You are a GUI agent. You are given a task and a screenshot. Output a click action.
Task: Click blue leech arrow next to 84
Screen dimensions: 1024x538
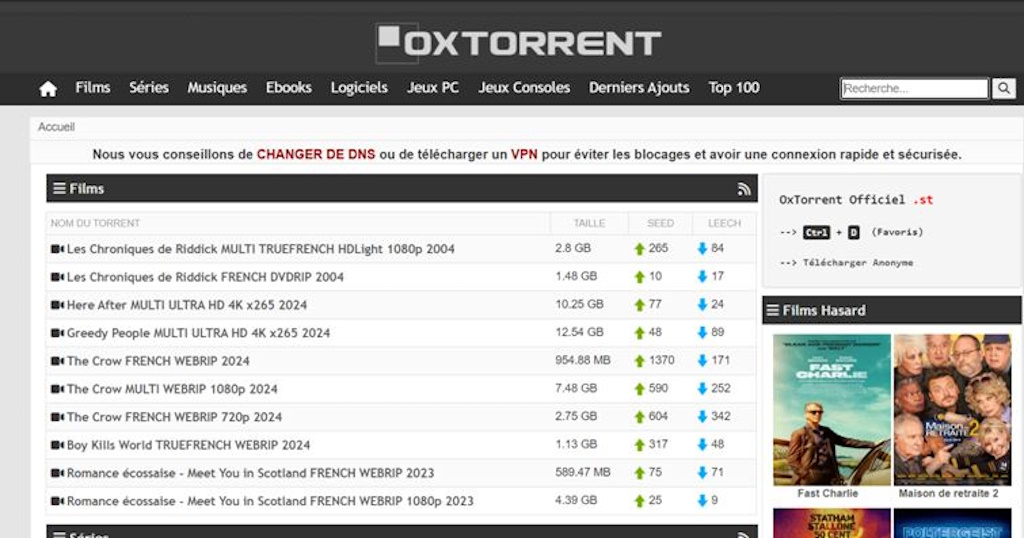coord(702,248)
